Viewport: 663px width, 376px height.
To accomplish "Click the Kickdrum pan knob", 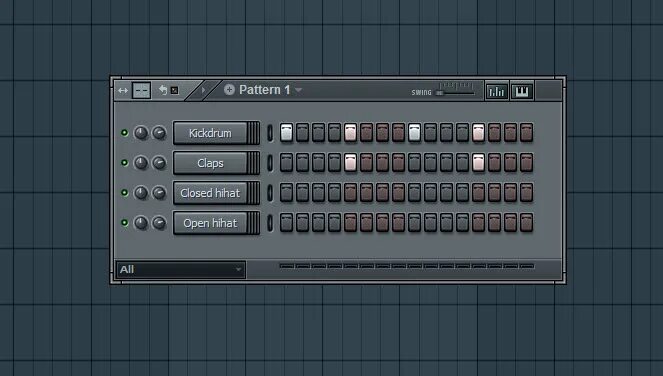I will click(141, 133).
